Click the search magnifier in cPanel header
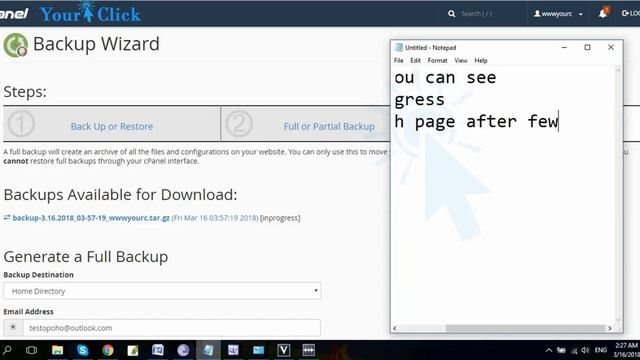 tap(451, 13)
